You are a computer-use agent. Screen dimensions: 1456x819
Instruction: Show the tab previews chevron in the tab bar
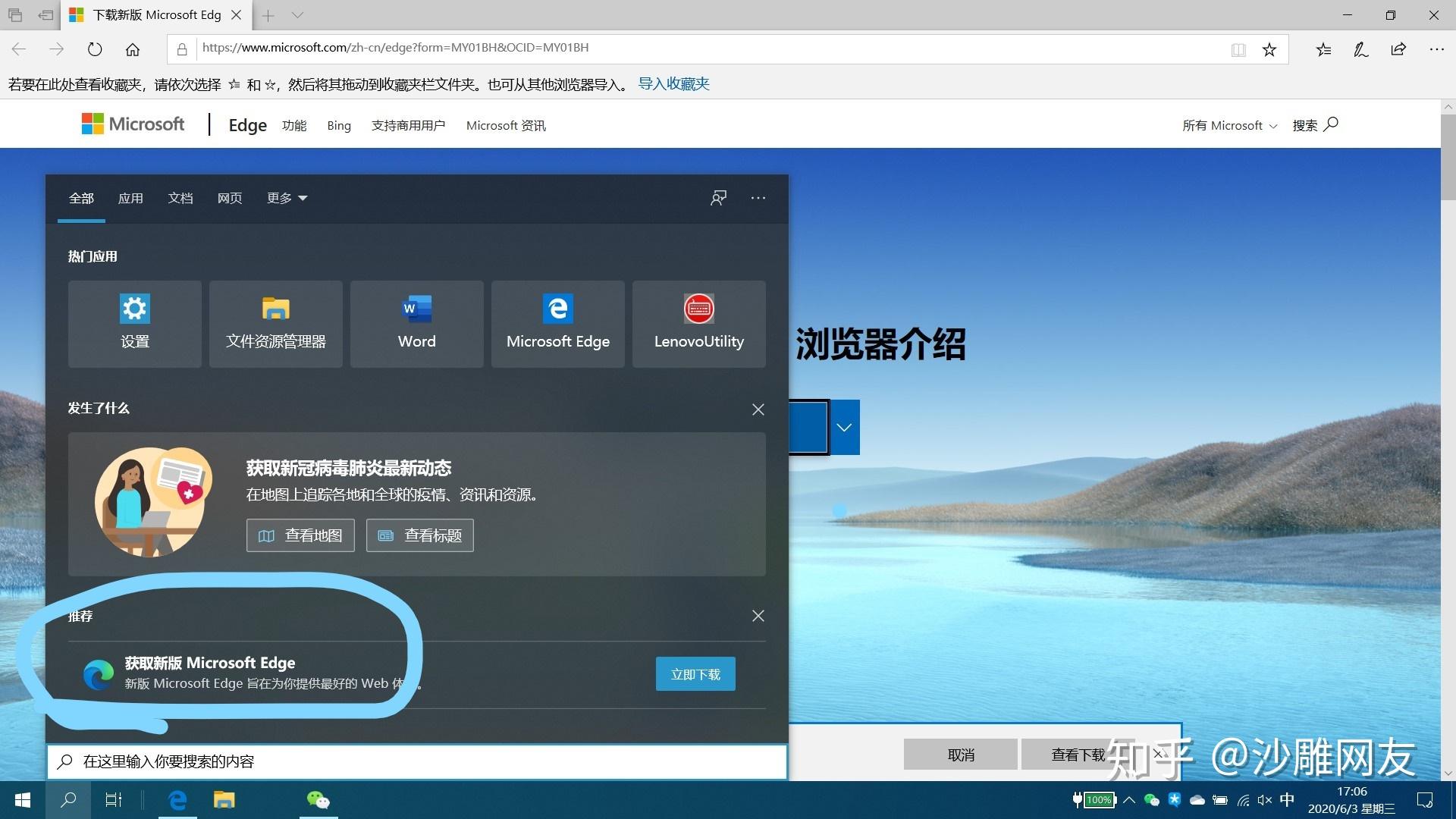[x=297, y=15]
